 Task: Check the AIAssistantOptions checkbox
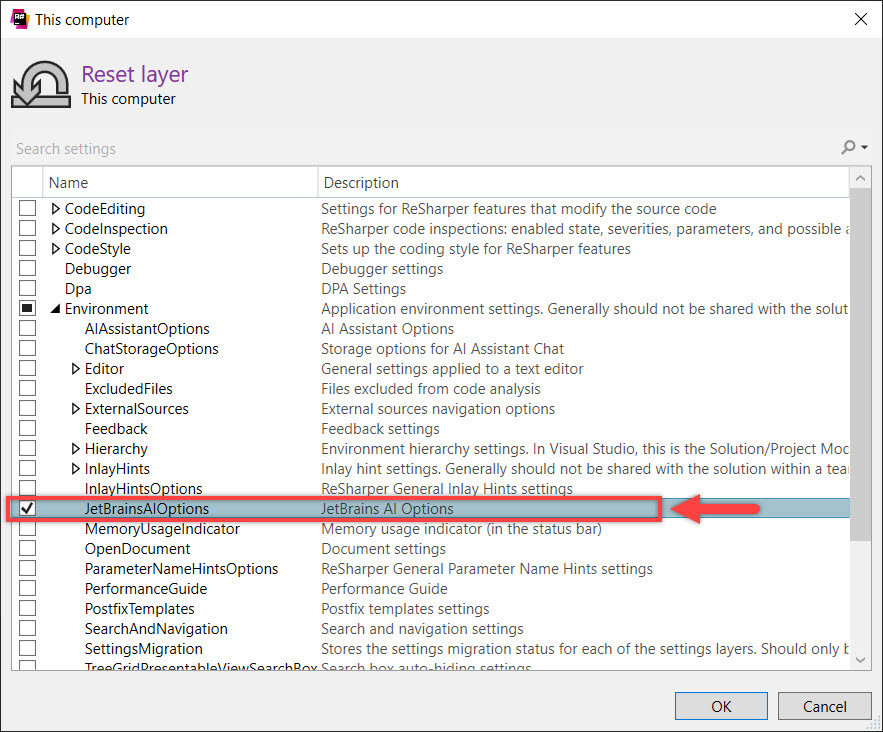point(27,328)
